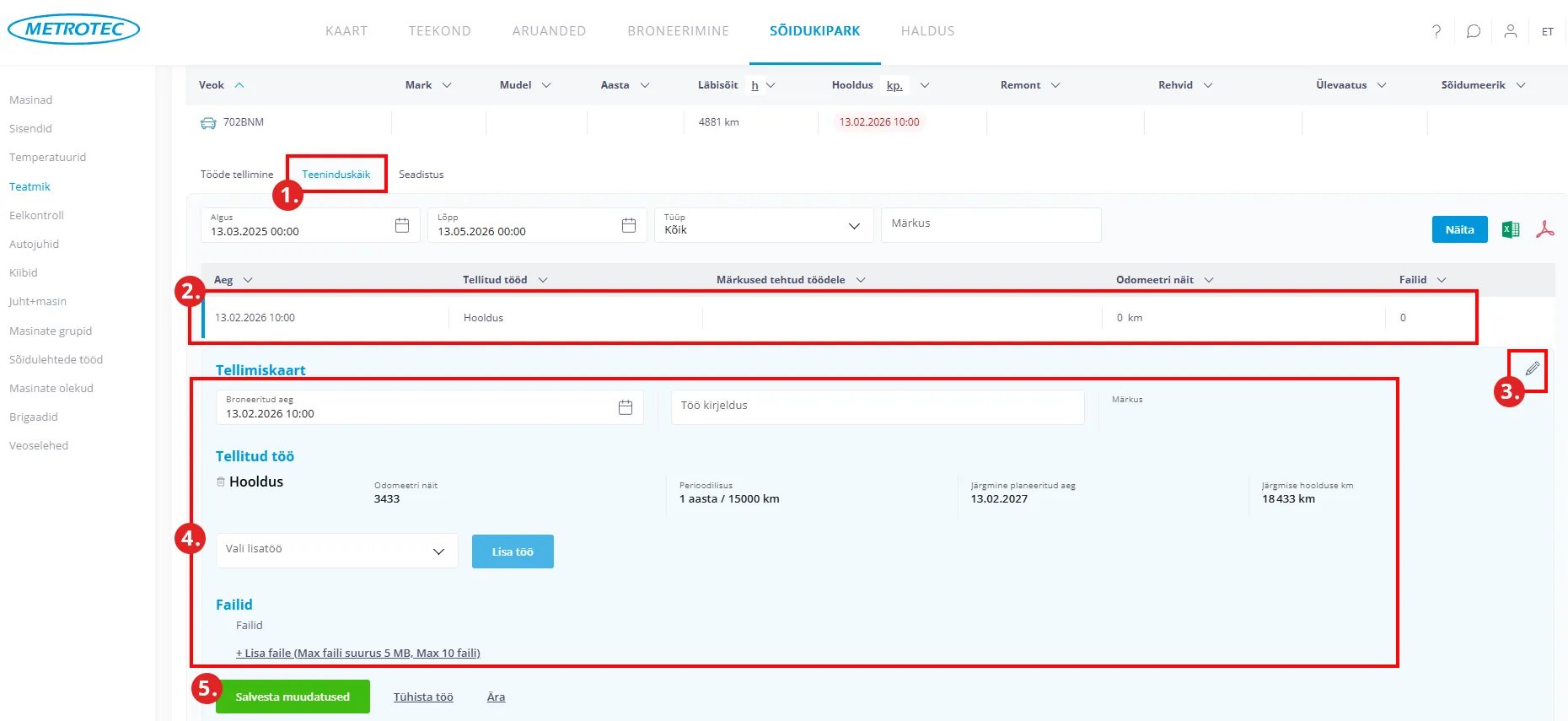Delete Hooldus job with trash icon

pyautogui.click(x=221, y=482)
